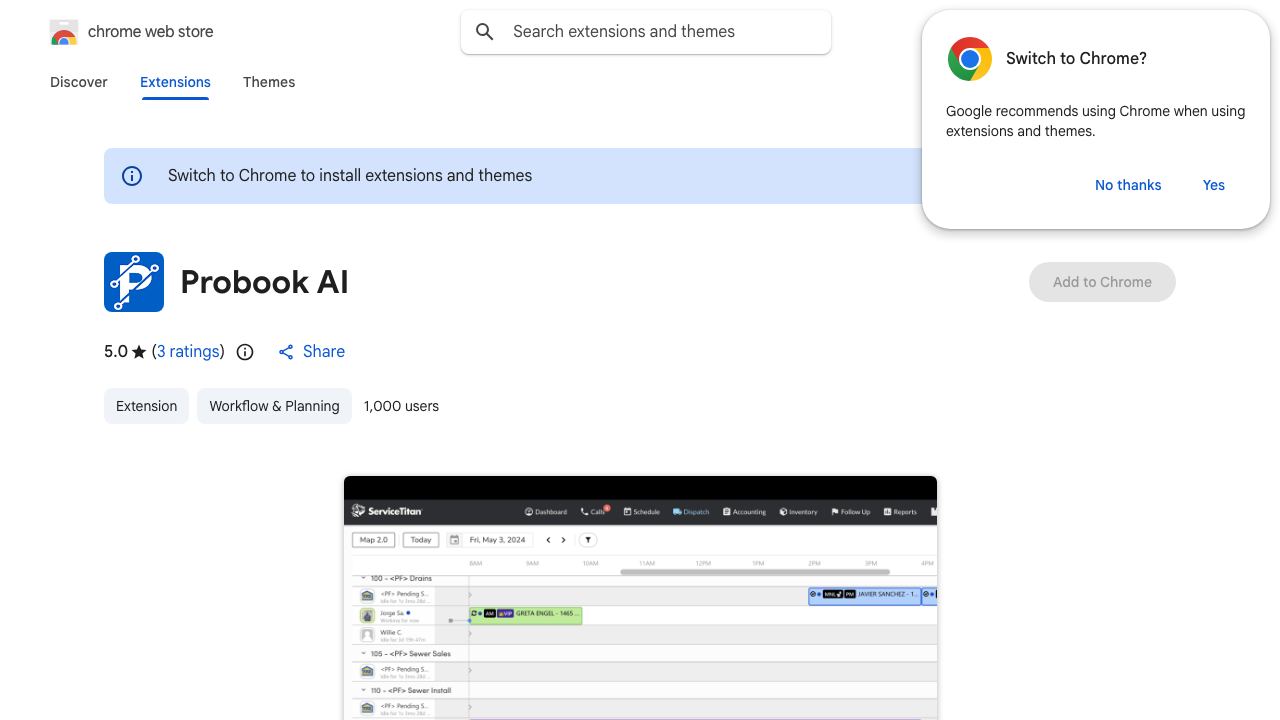Open the ServiceTitan dispatch screenshot preview
The image size is (1280, 720).
click(x=640, y=598)
